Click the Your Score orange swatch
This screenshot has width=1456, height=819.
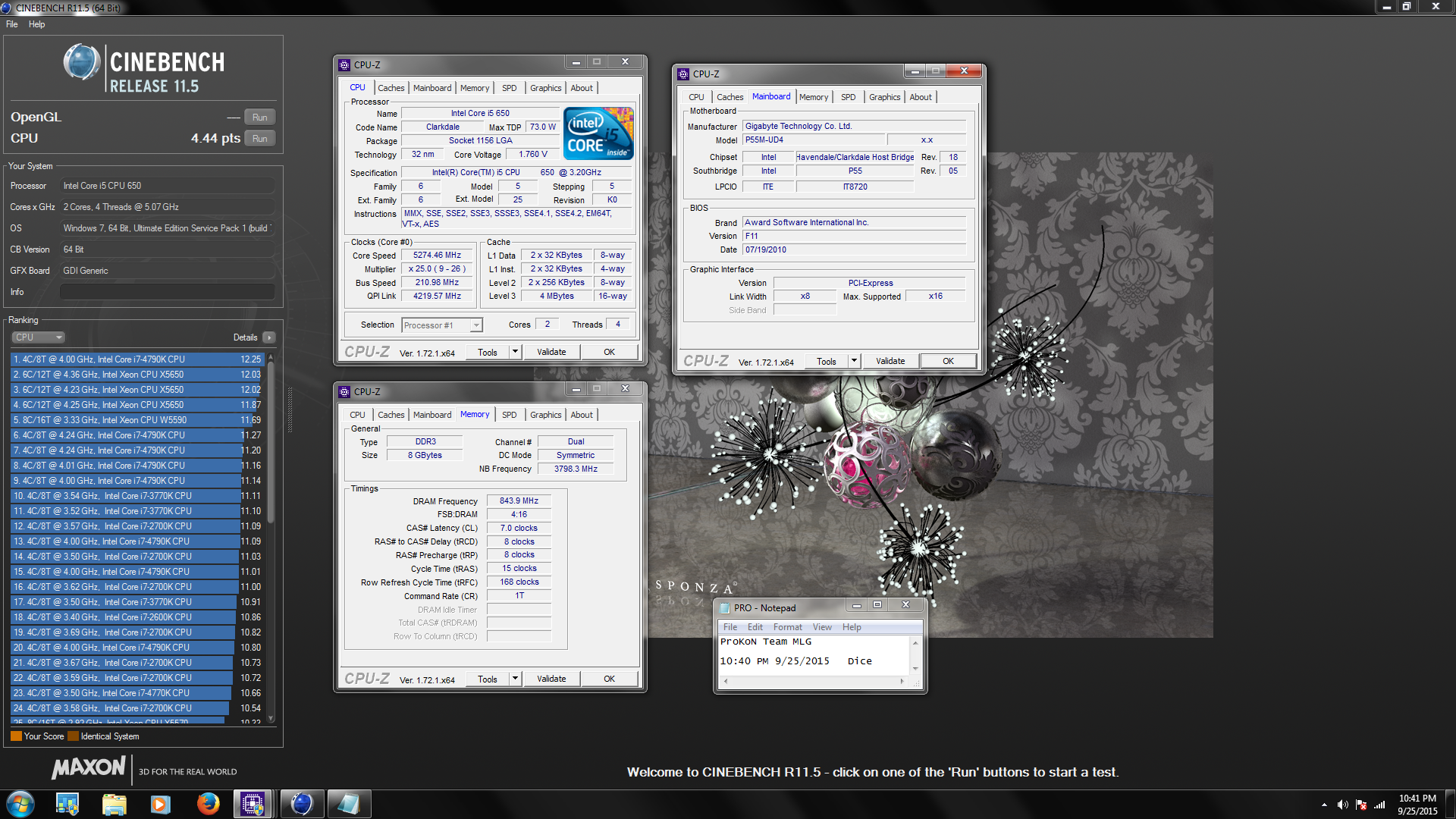point(16,736)
